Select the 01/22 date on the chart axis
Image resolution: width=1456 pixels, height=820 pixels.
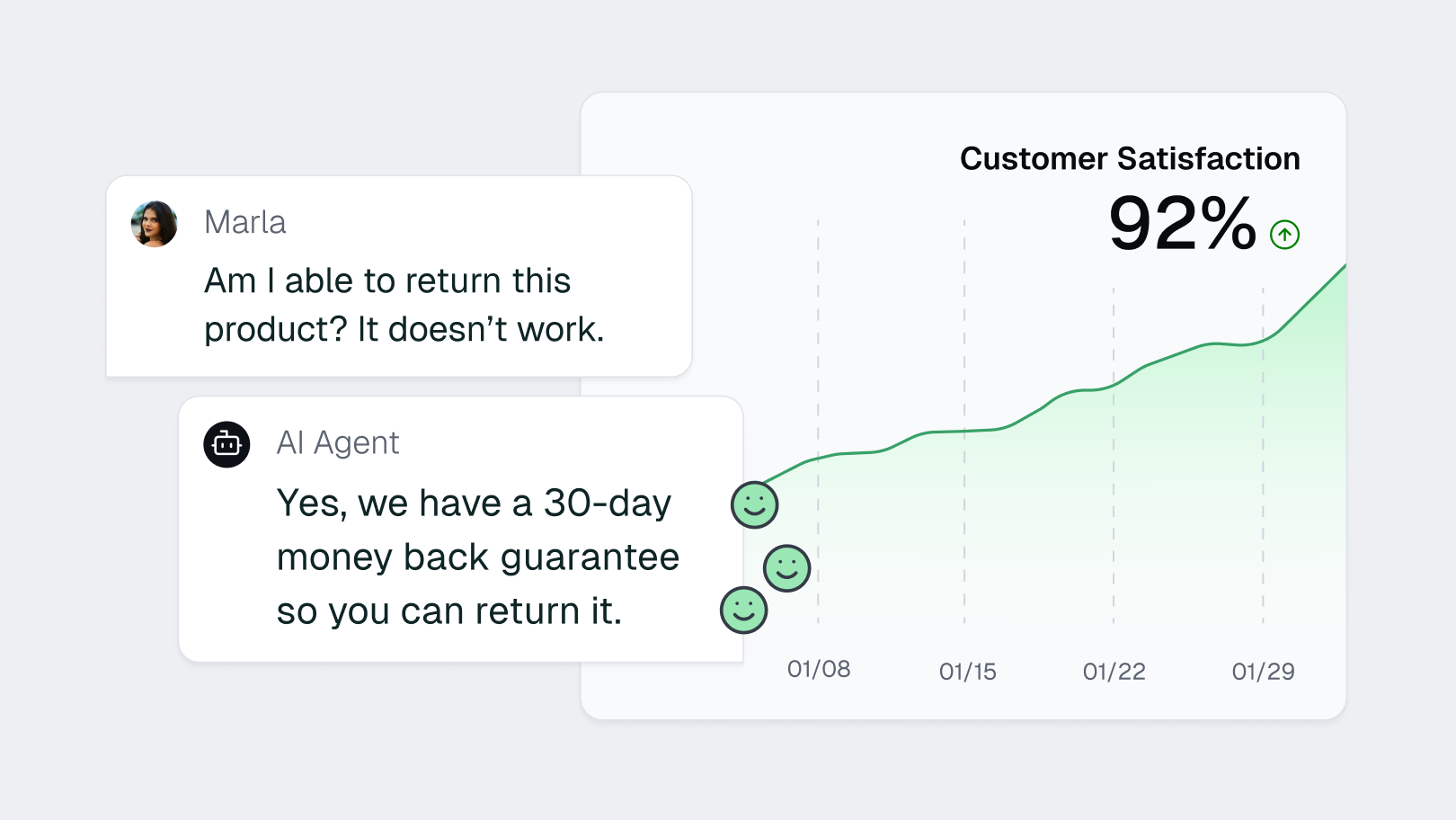[x=1114, y=672]
